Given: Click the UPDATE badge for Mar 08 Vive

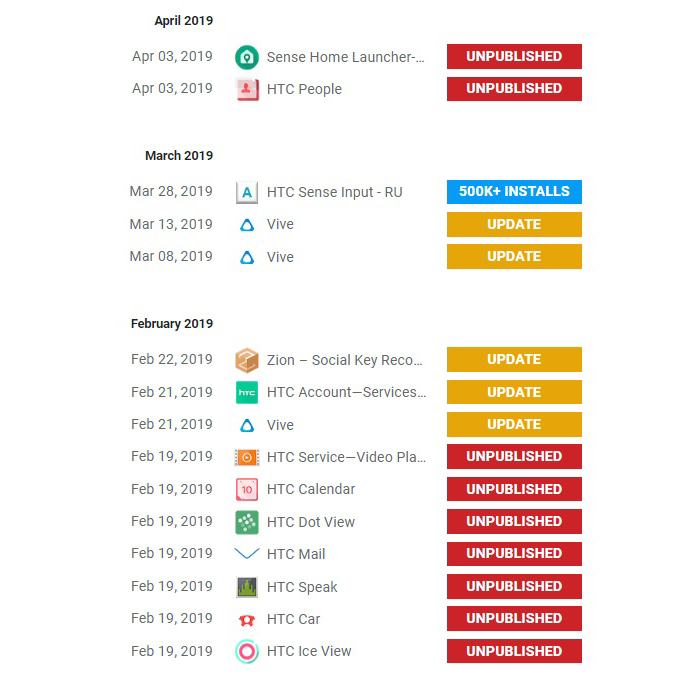Looking at the screenshot, I should click(x=514, y=257).
